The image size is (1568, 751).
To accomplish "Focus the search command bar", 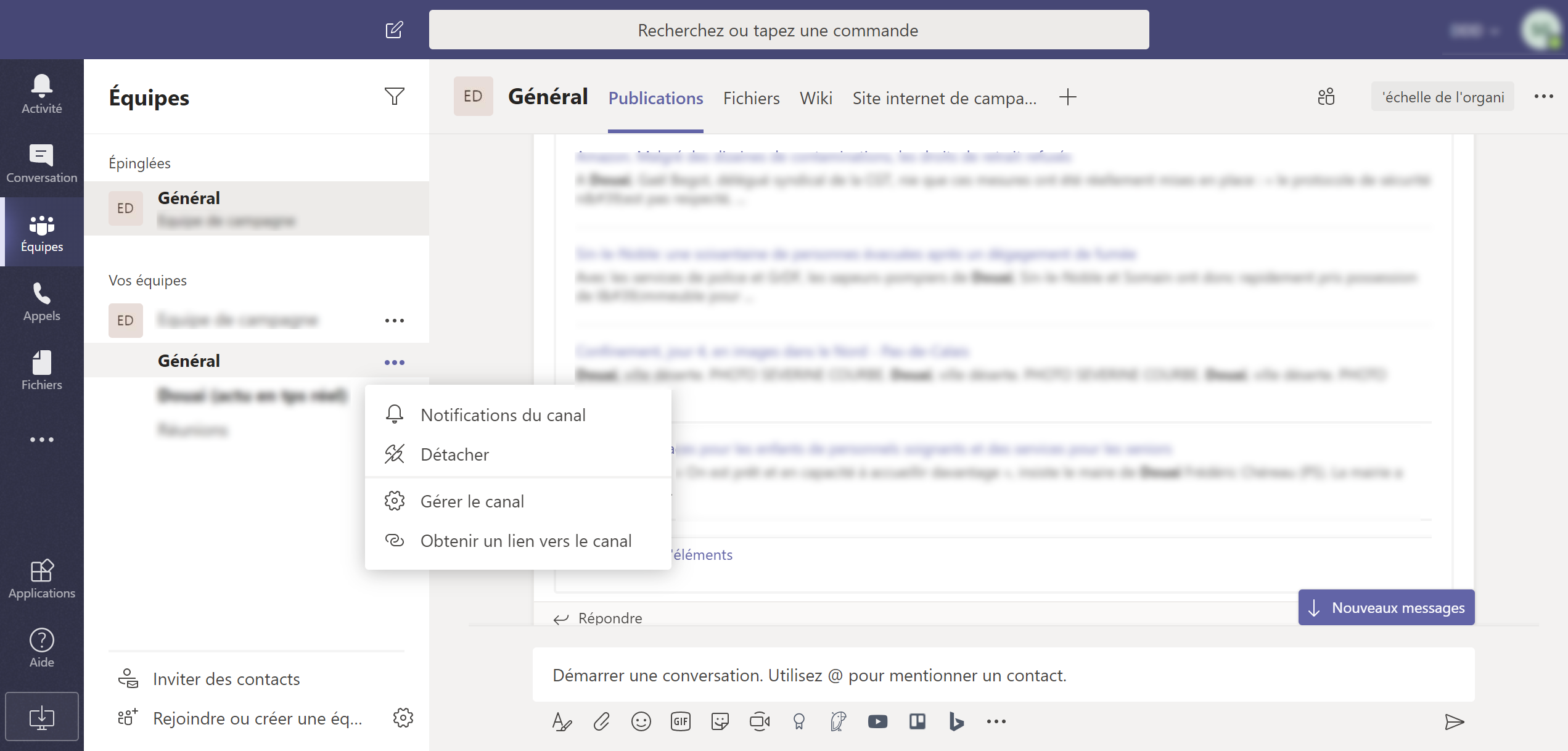I will [789, 30].
